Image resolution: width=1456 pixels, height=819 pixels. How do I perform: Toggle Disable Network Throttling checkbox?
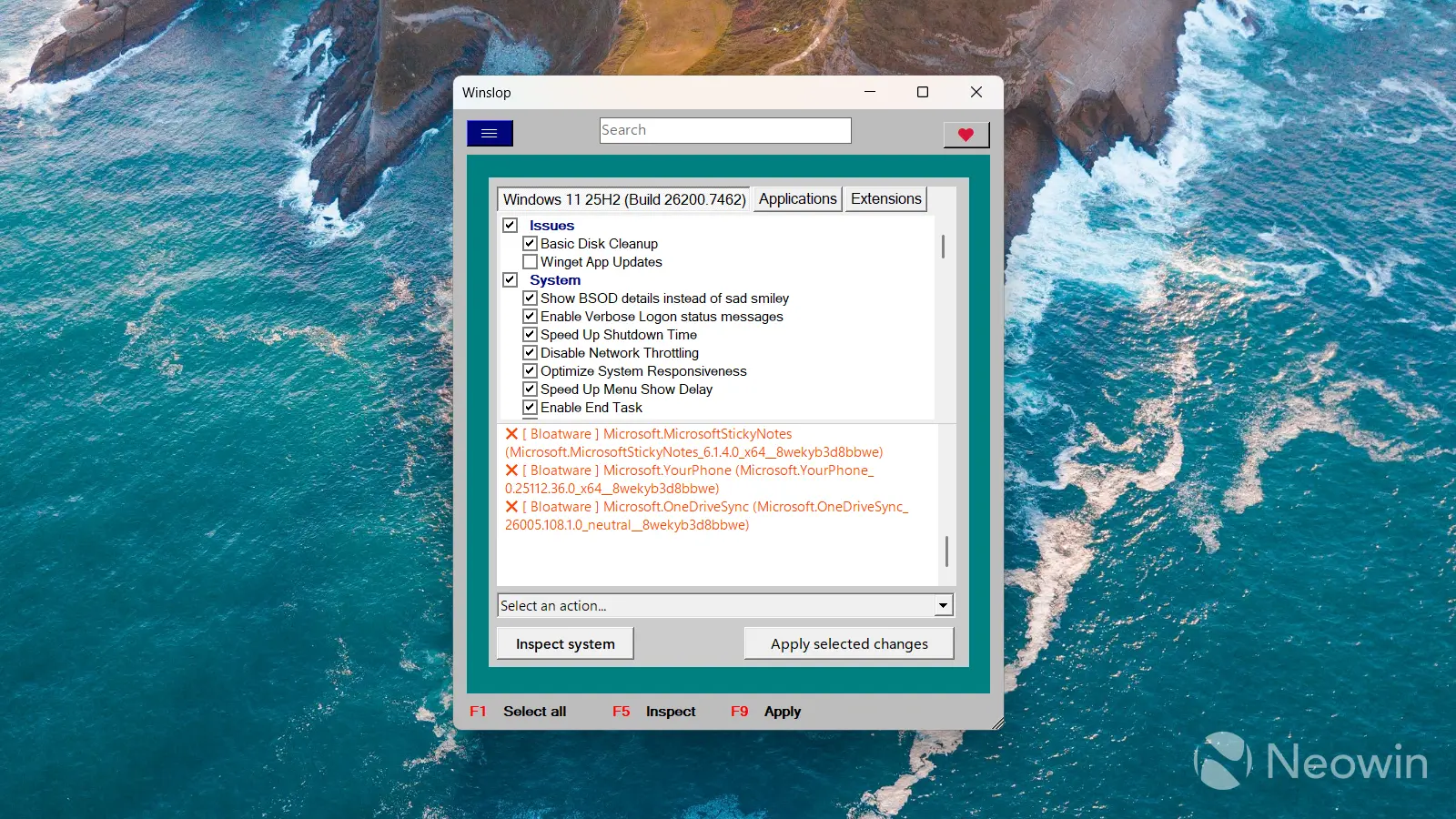[x=530, y=353]
